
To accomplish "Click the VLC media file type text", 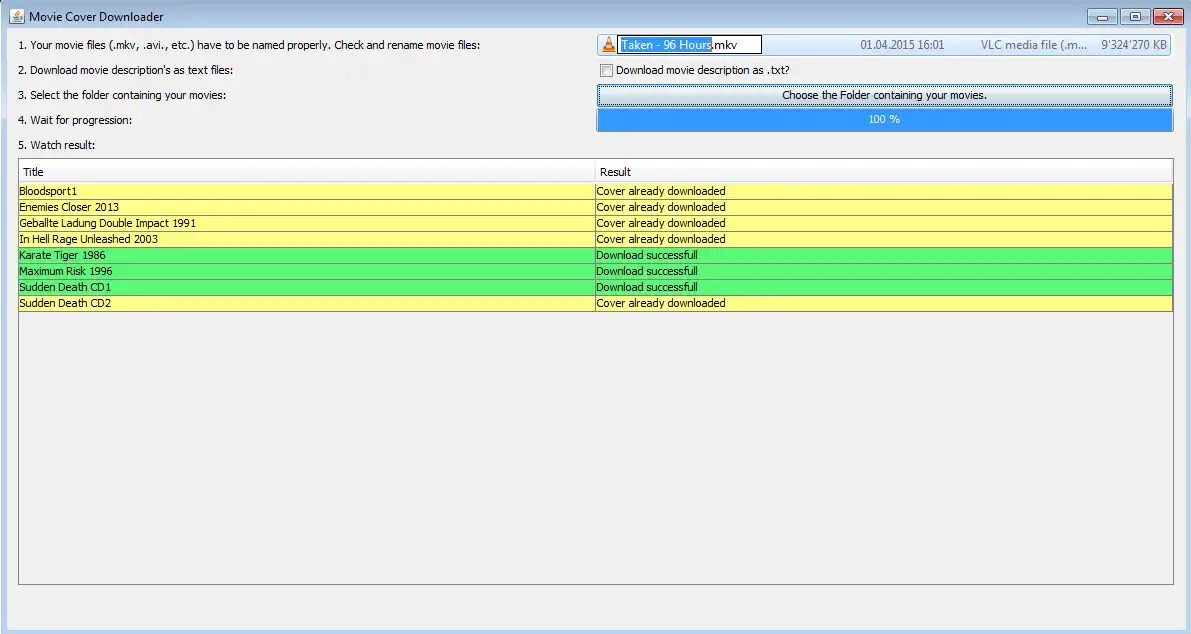I will (x=1034, y=45).
